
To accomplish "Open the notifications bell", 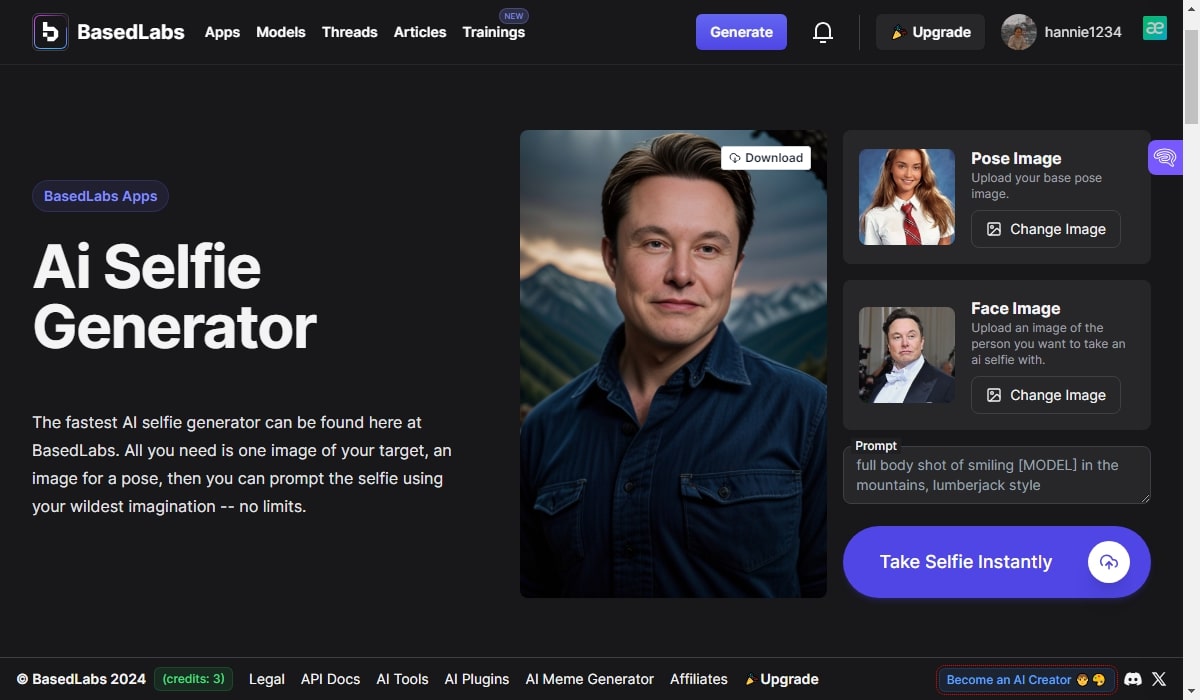I will click(x=823, y=32).
